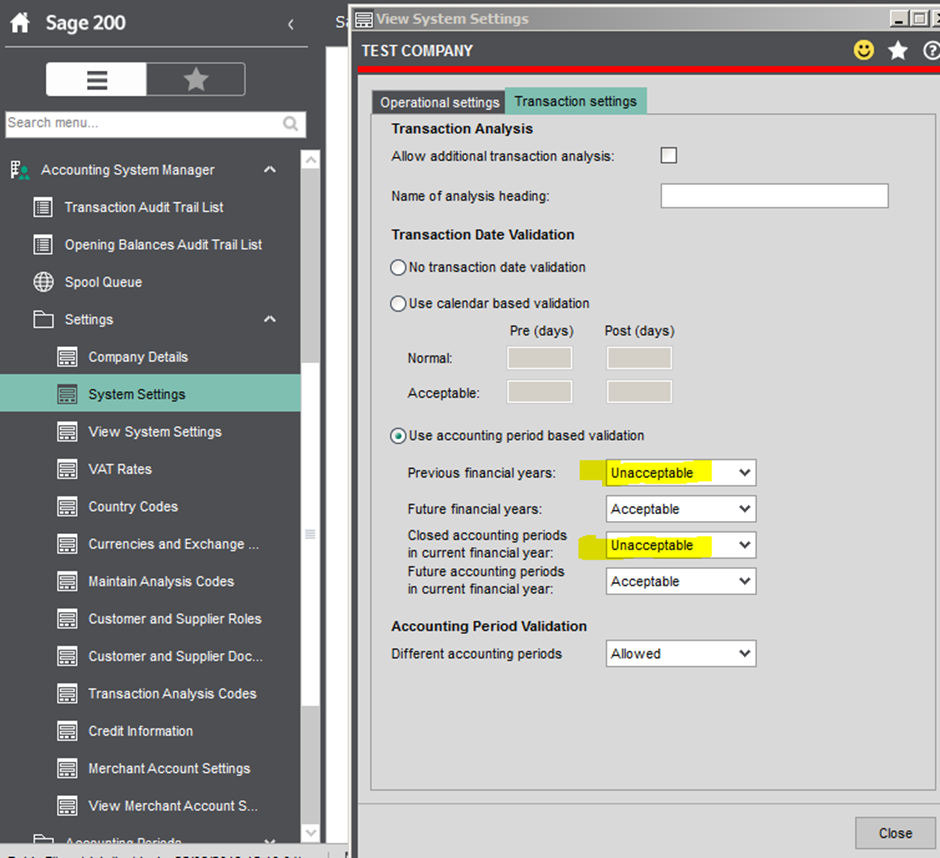Click the VAT Rates form icon
Screen dimensions: 940x858
pyautogui.click(x=67, y=469)
